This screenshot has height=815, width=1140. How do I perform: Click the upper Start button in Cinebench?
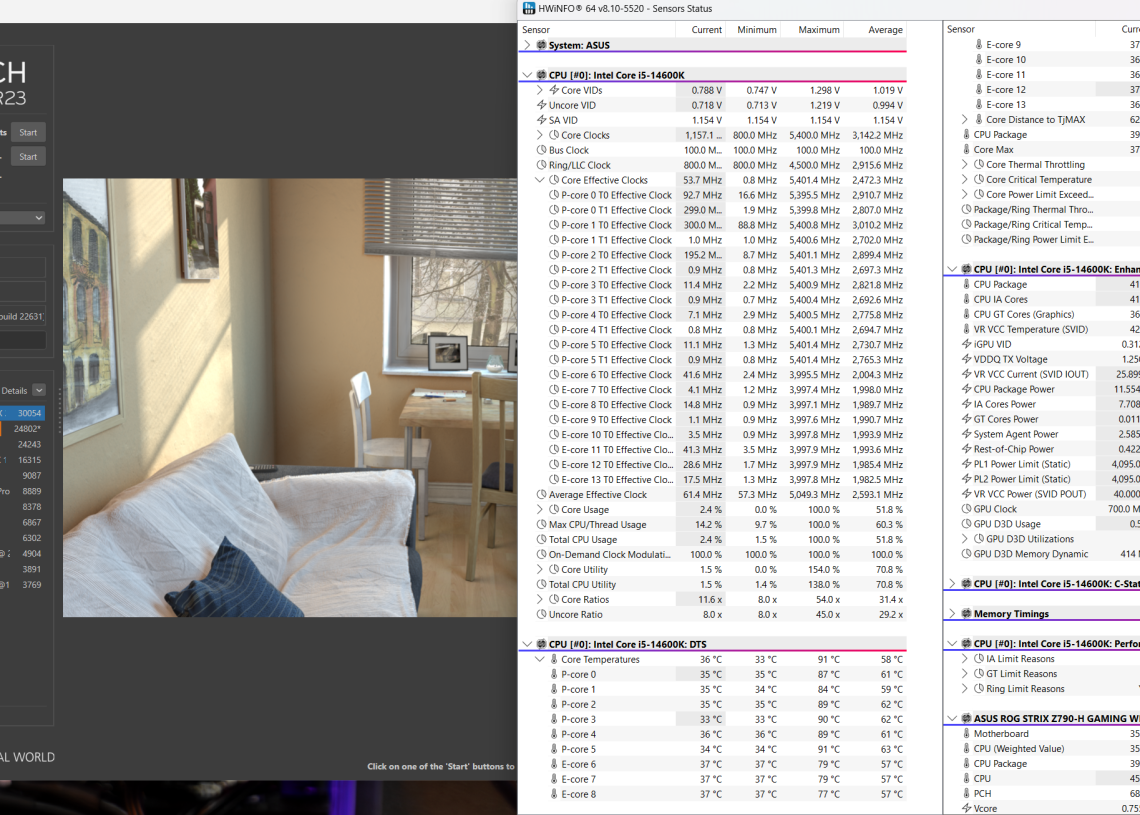tap(28, 132)
